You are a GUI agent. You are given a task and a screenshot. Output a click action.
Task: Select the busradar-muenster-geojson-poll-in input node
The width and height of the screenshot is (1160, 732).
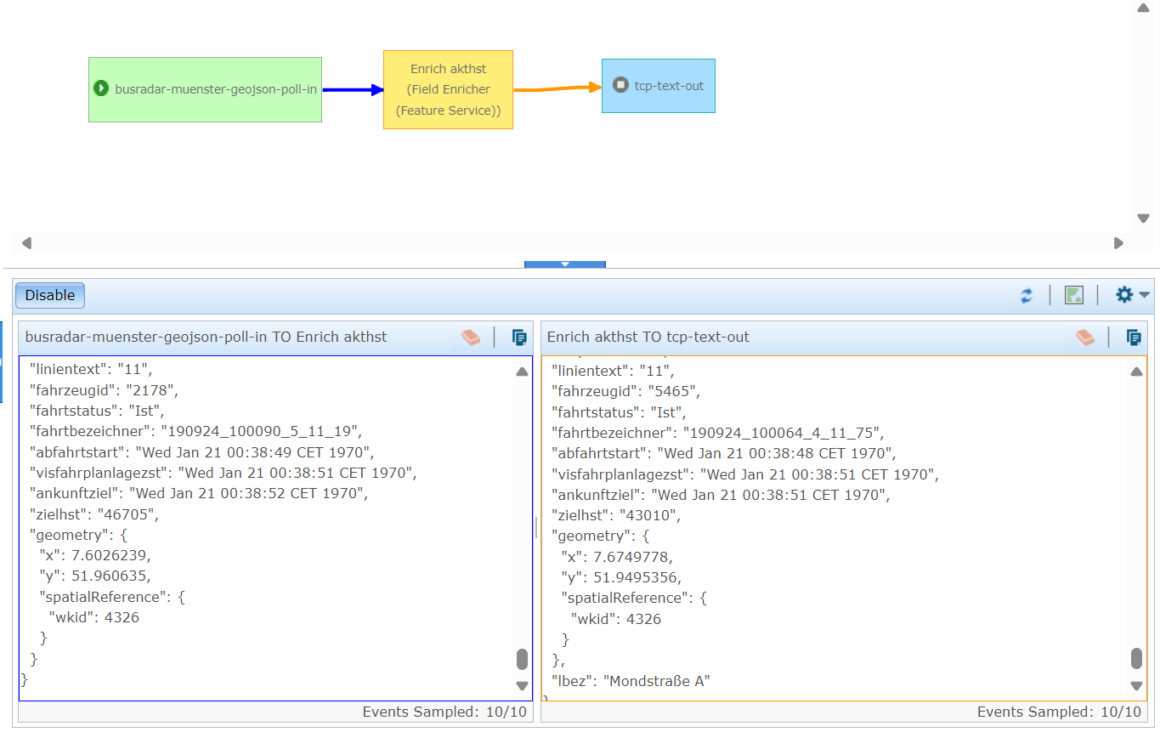pos(205,90)
